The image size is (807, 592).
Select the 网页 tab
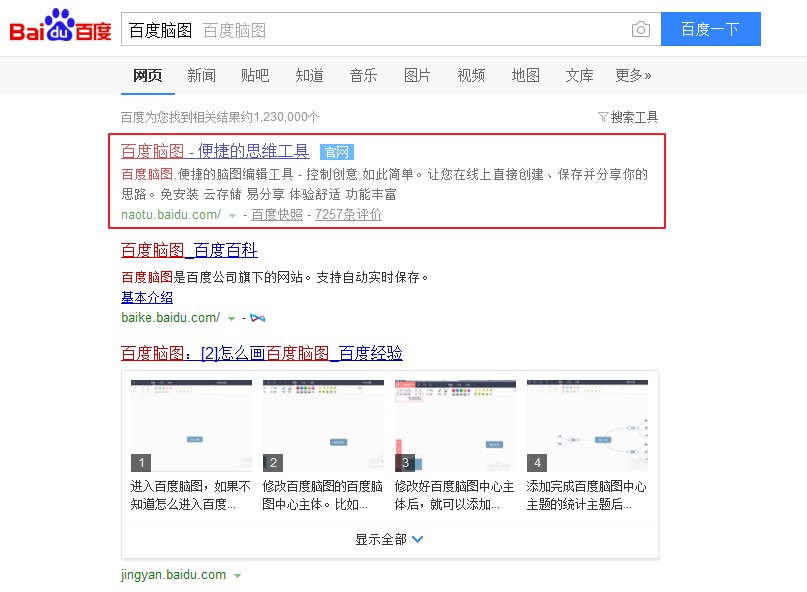[x=148, y=76]
